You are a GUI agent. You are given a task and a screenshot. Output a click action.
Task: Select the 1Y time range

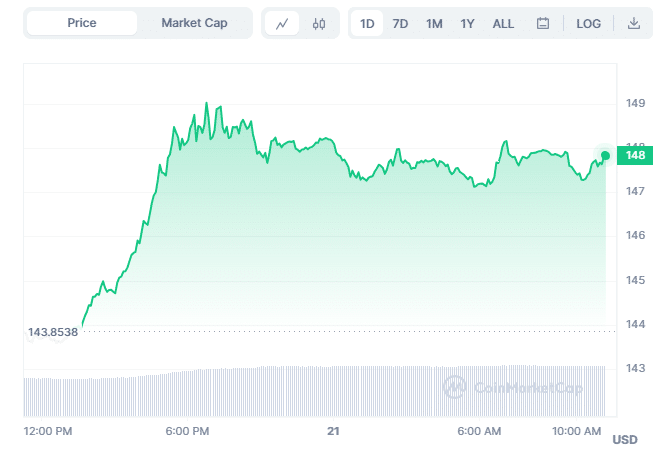tap(467, 23)
